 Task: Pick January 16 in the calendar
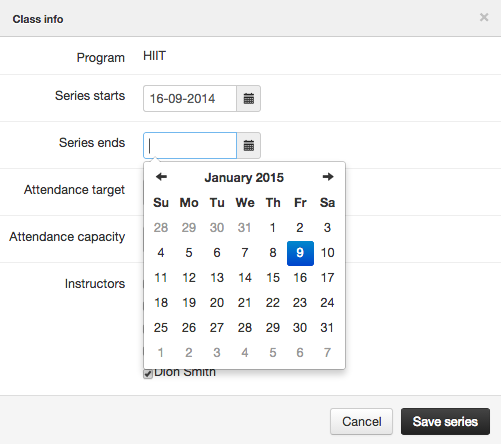tap(300, 278)
